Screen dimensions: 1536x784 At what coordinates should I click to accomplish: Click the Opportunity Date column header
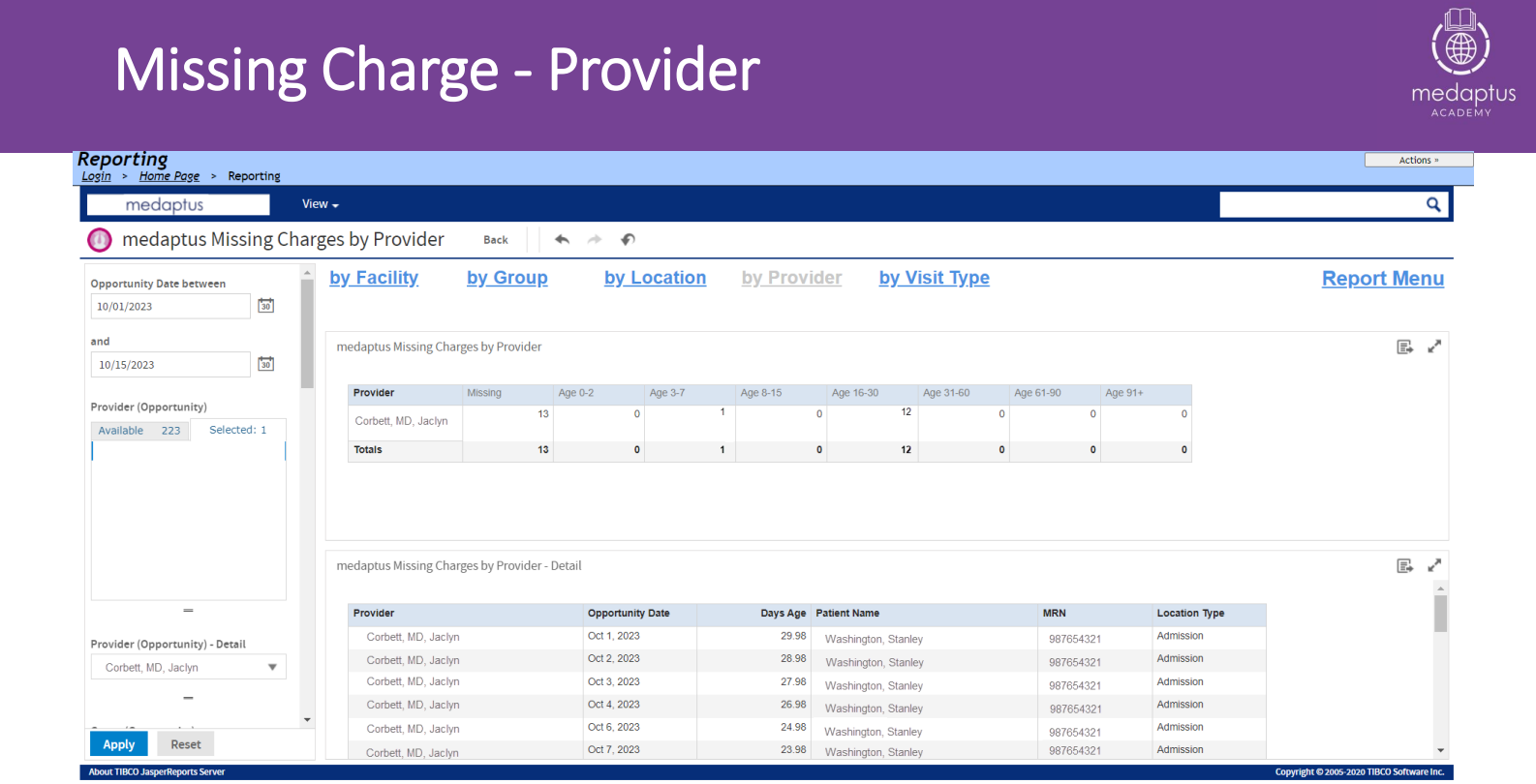pos(629,614)
